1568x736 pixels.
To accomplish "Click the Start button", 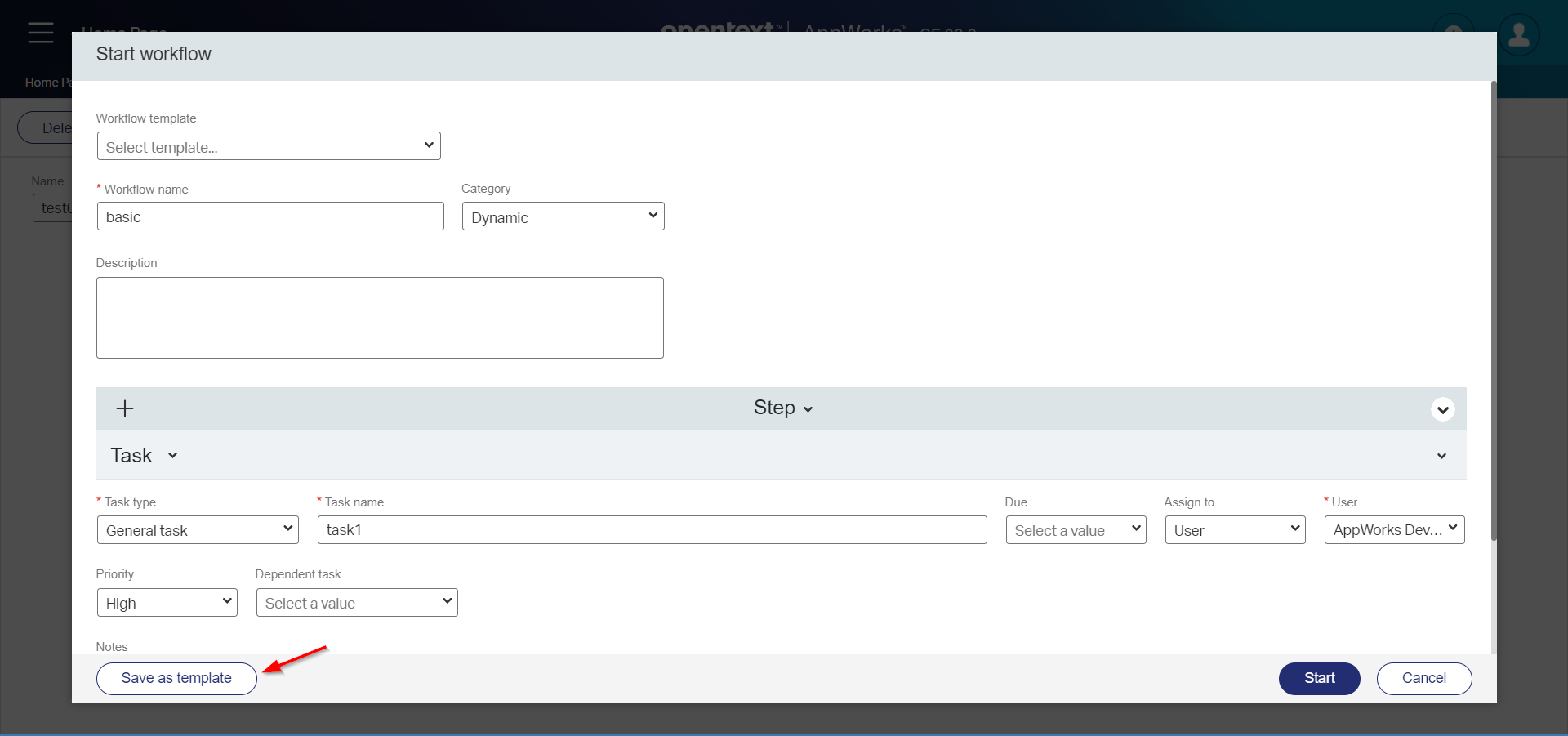I will 1319,678.
